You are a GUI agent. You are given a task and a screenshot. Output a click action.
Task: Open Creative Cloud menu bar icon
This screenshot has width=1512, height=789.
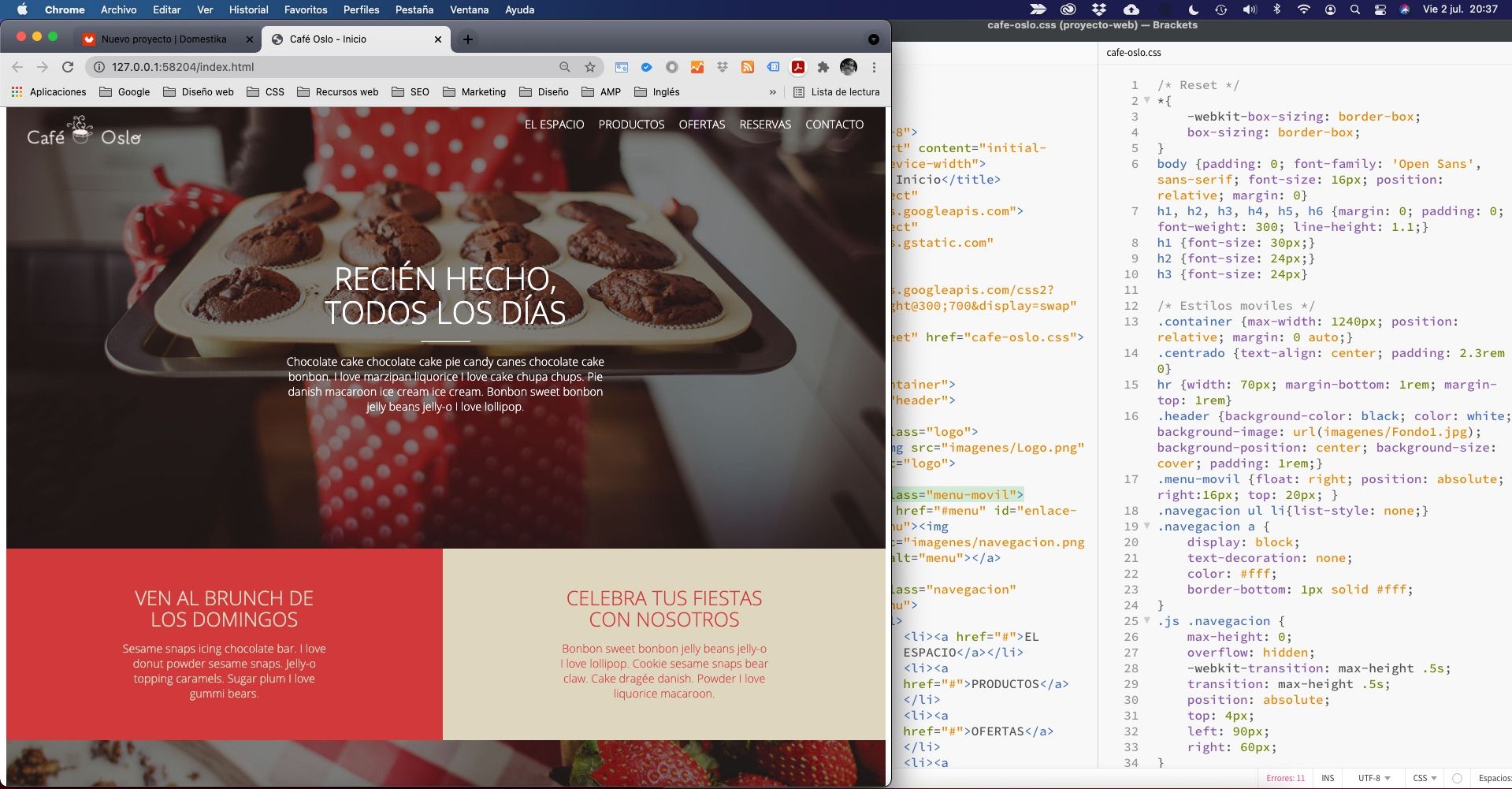pyautogui.click(x=1068, y=9)
